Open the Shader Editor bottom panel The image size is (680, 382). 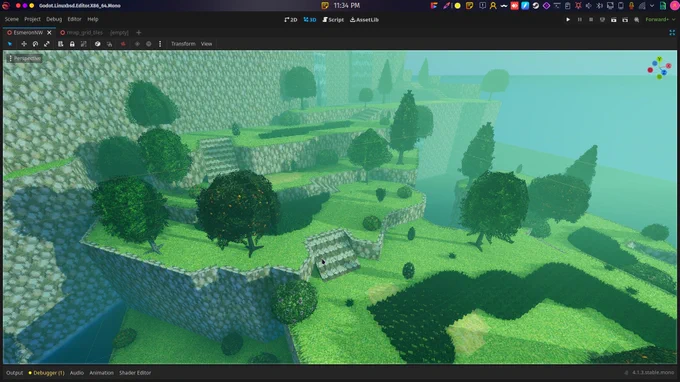[135, 372]
